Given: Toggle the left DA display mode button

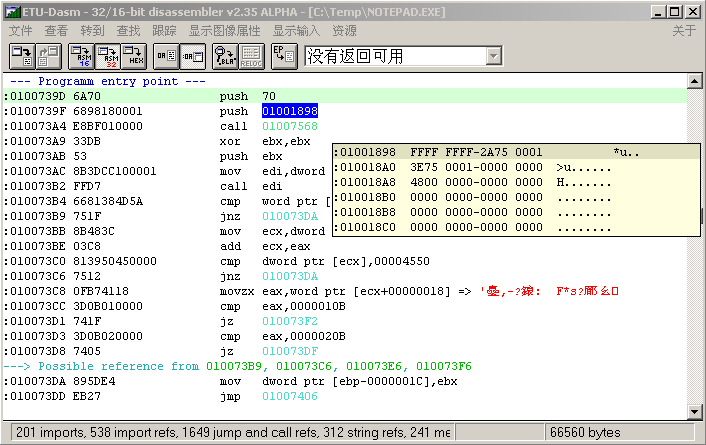Looking at the screenshot, I should [x=167, y=55].
